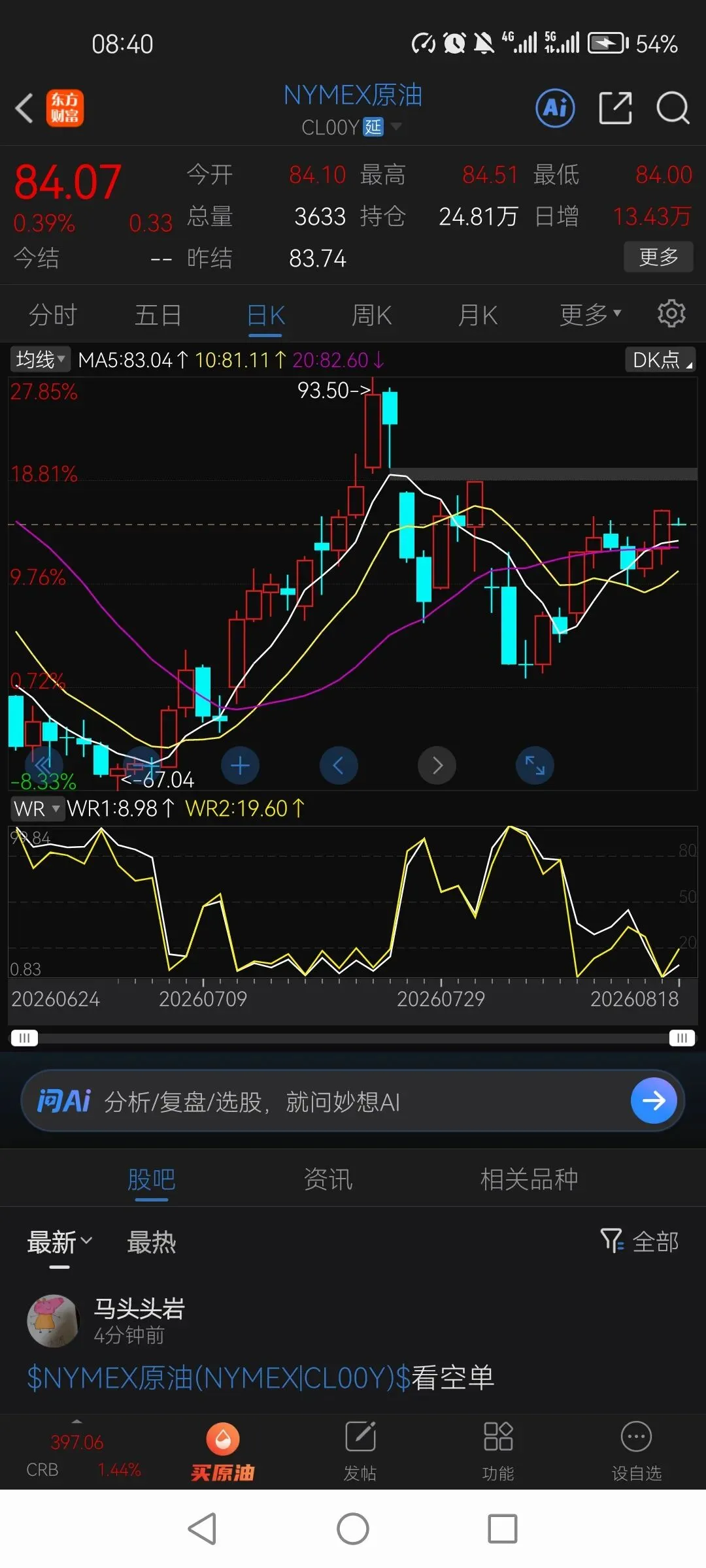The height and width of the screenshot is (1568, 706).
Task: Expand the CRB index ticker arrow
Action: tap(77, 1422)
